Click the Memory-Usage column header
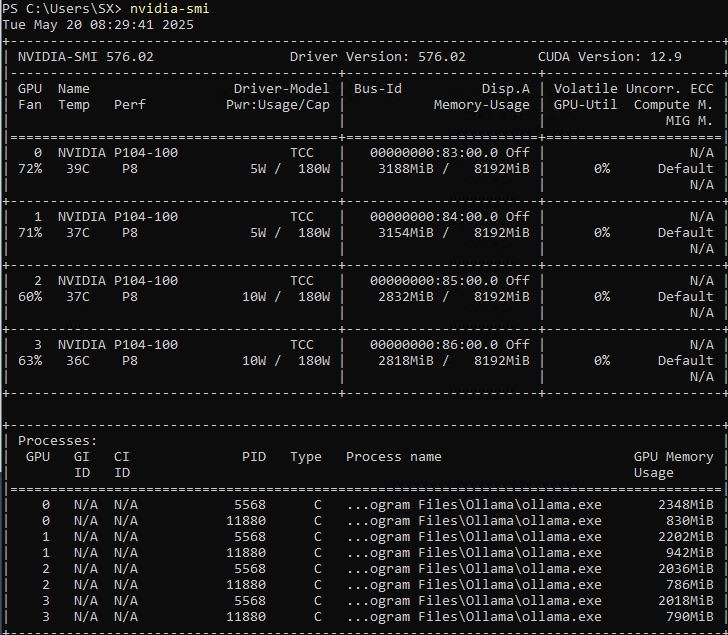Viewport: 728px width, 635px height. pos(481,105)
